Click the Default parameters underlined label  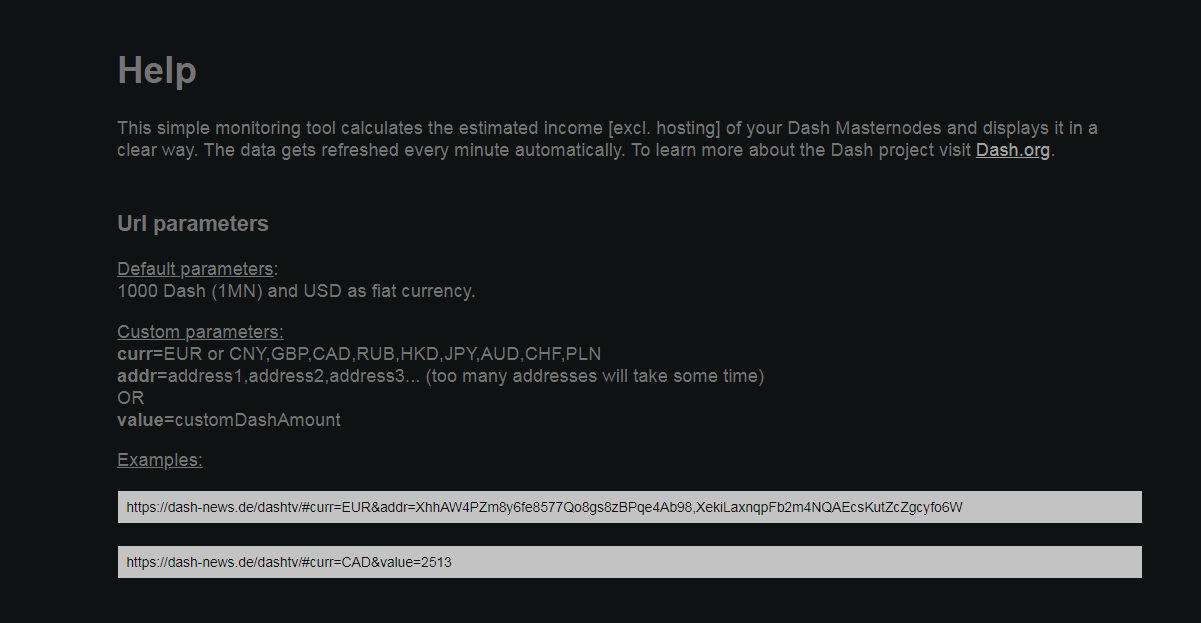(195, 269)
